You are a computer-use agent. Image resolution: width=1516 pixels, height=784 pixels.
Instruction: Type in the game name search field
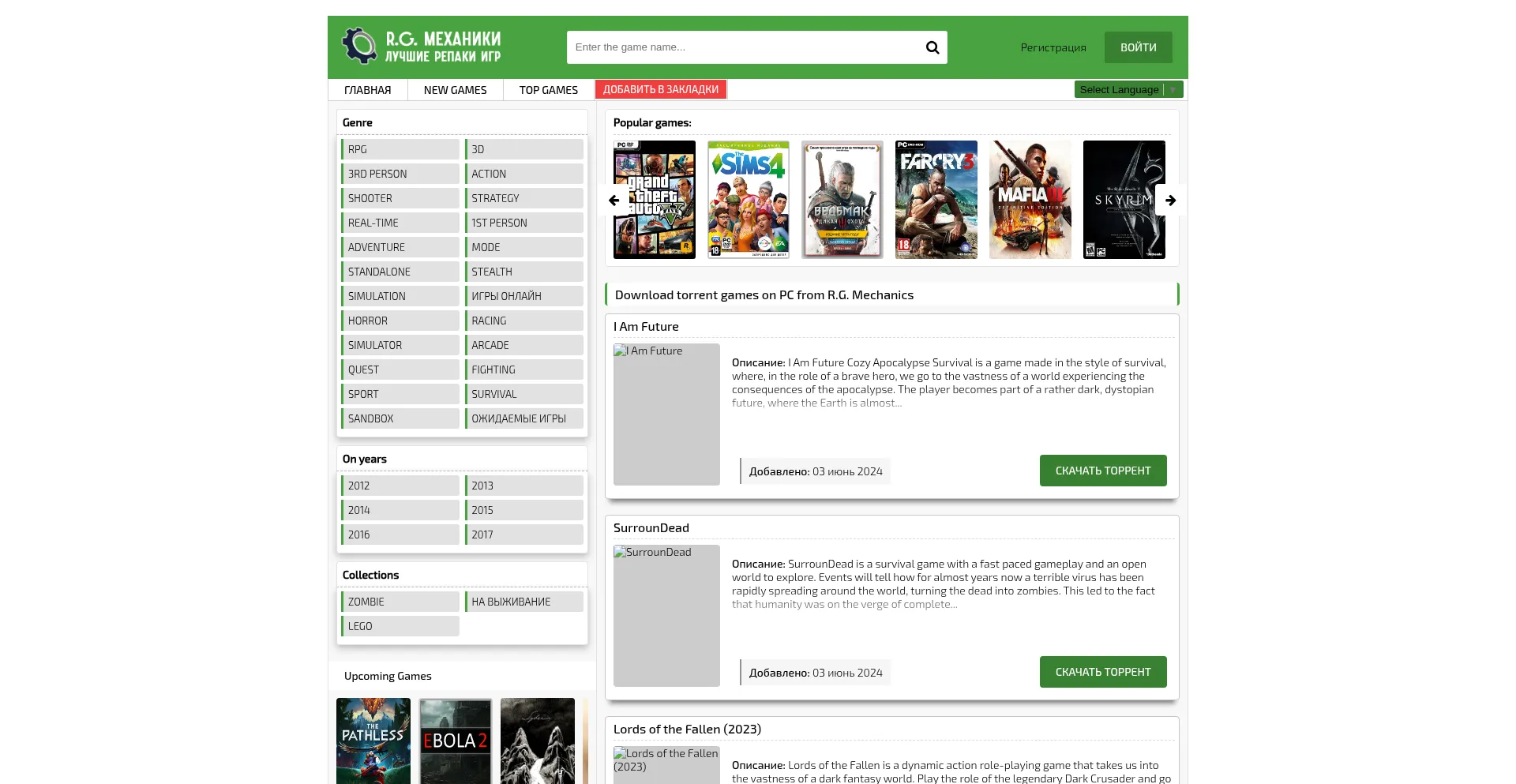[742, 47]
